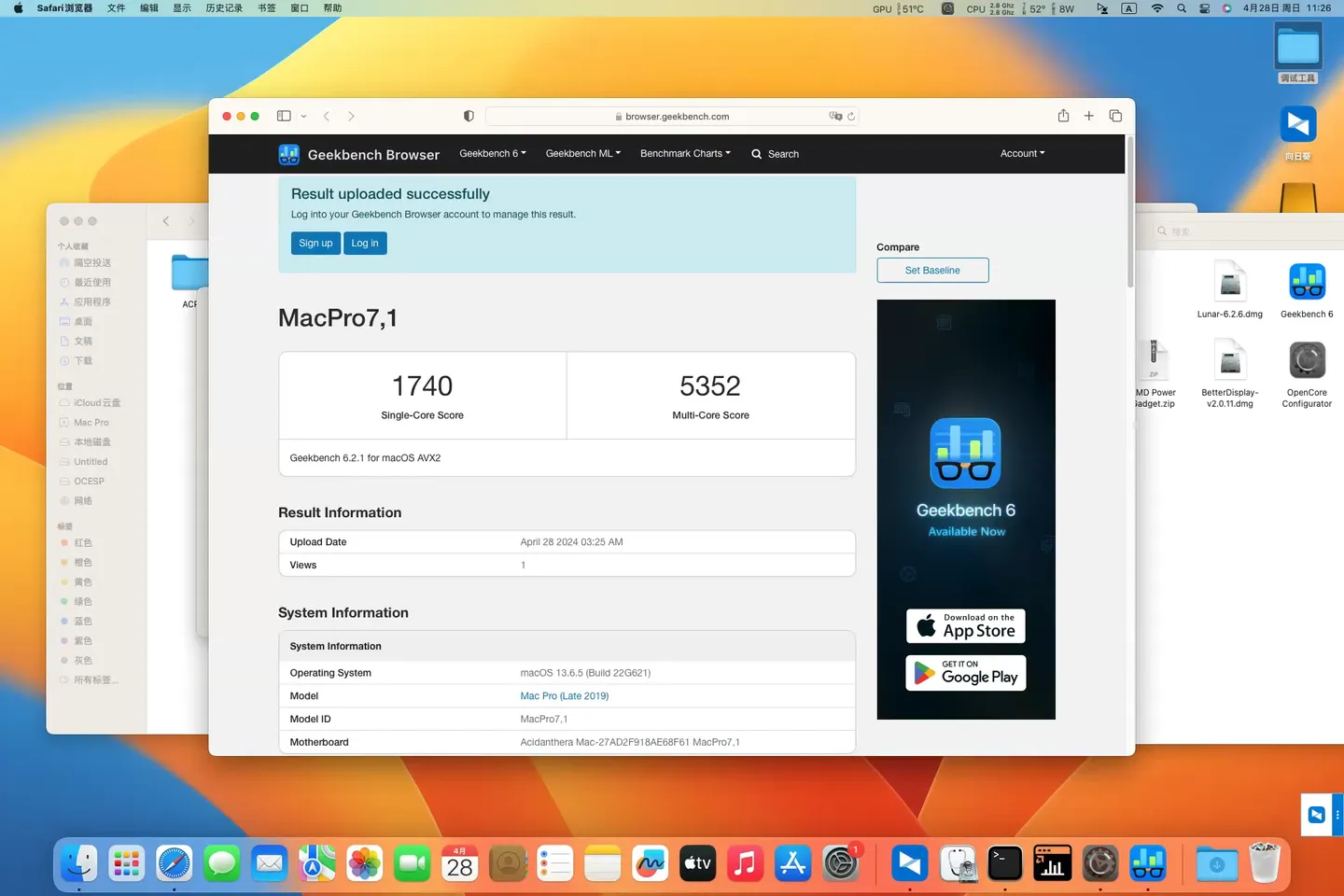
Task: Reload the page using the refresh icon
Action: (x=851, y=117)
